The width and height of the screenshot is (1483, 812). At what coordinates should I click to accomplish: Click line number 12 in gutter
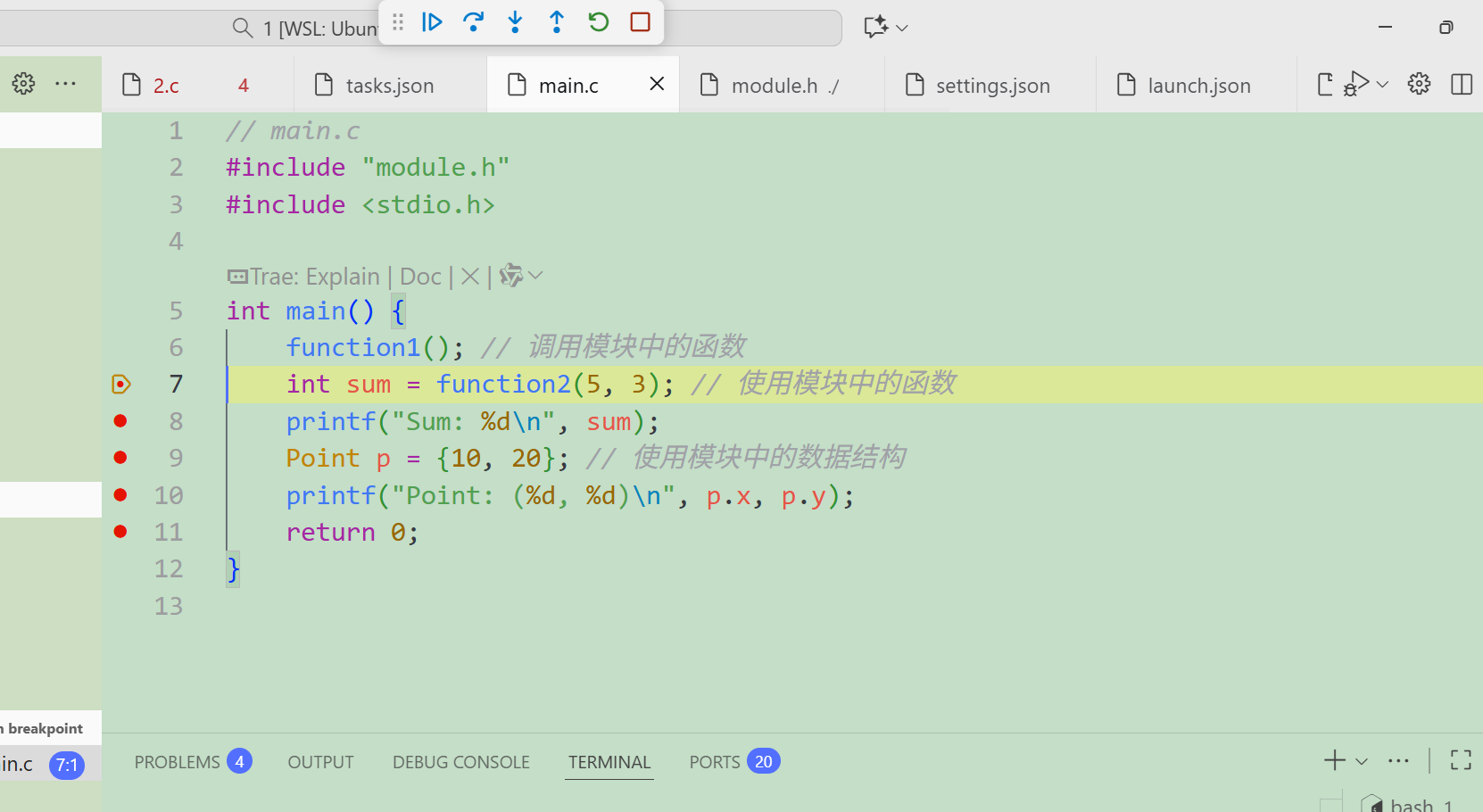pos(169,568)
